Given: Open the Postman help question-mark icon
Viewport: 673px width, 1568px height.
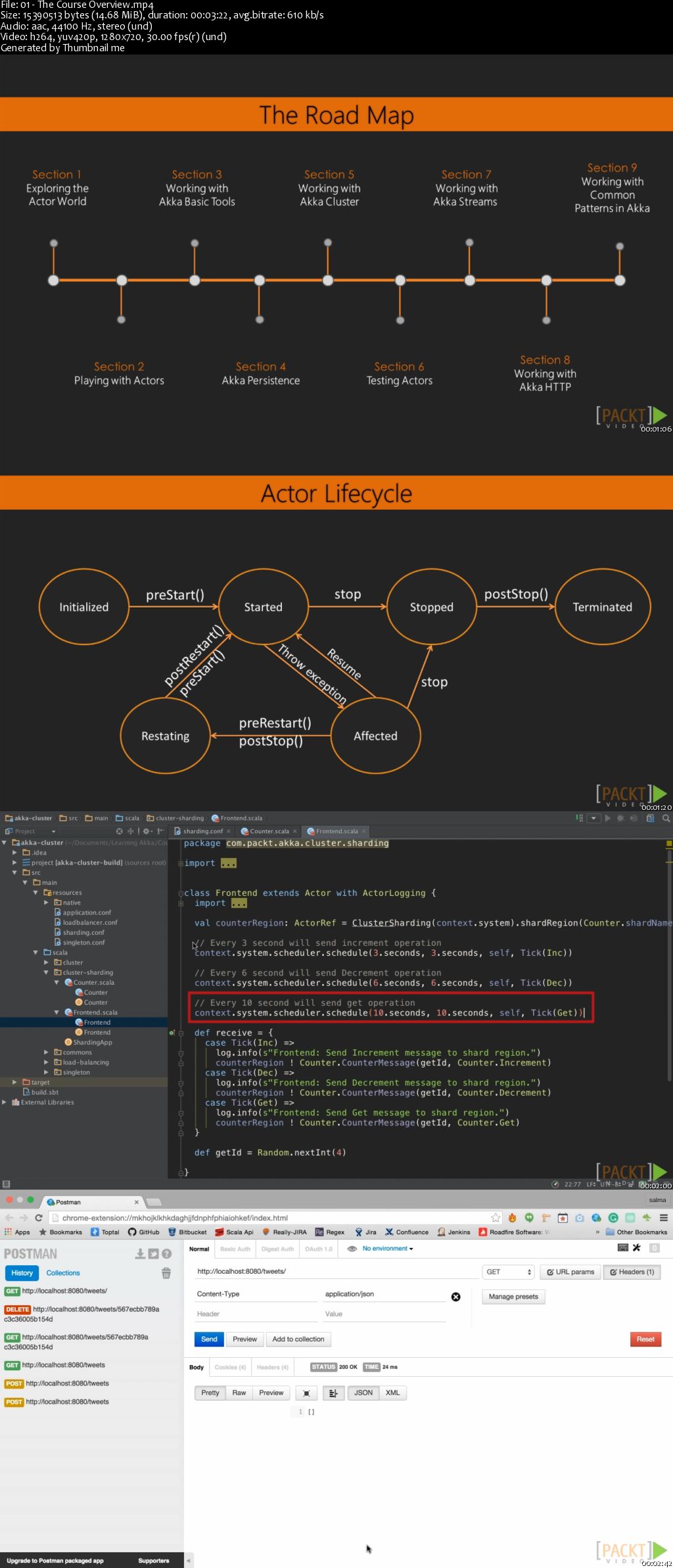Looking at the screenshot, I should 166,1254.
